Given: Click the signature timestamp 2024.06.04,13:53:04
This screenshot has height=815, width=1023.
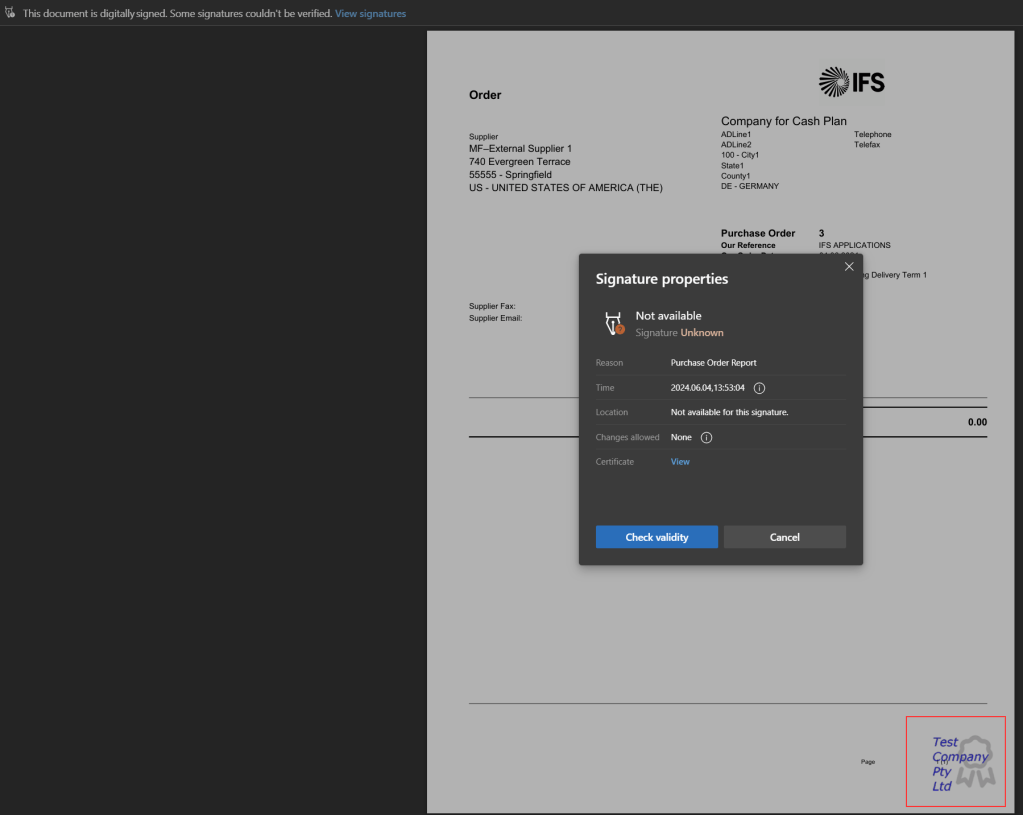Looking at the screenshot, I should (707, 388).
